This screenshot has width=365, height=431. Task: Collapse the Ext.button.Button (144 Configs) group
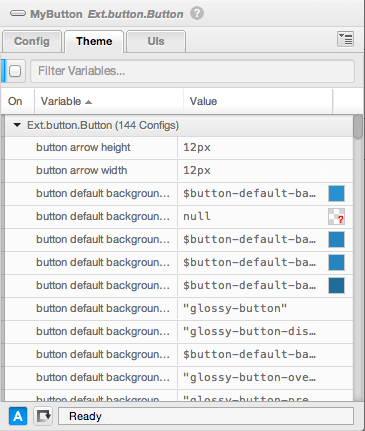17,125
